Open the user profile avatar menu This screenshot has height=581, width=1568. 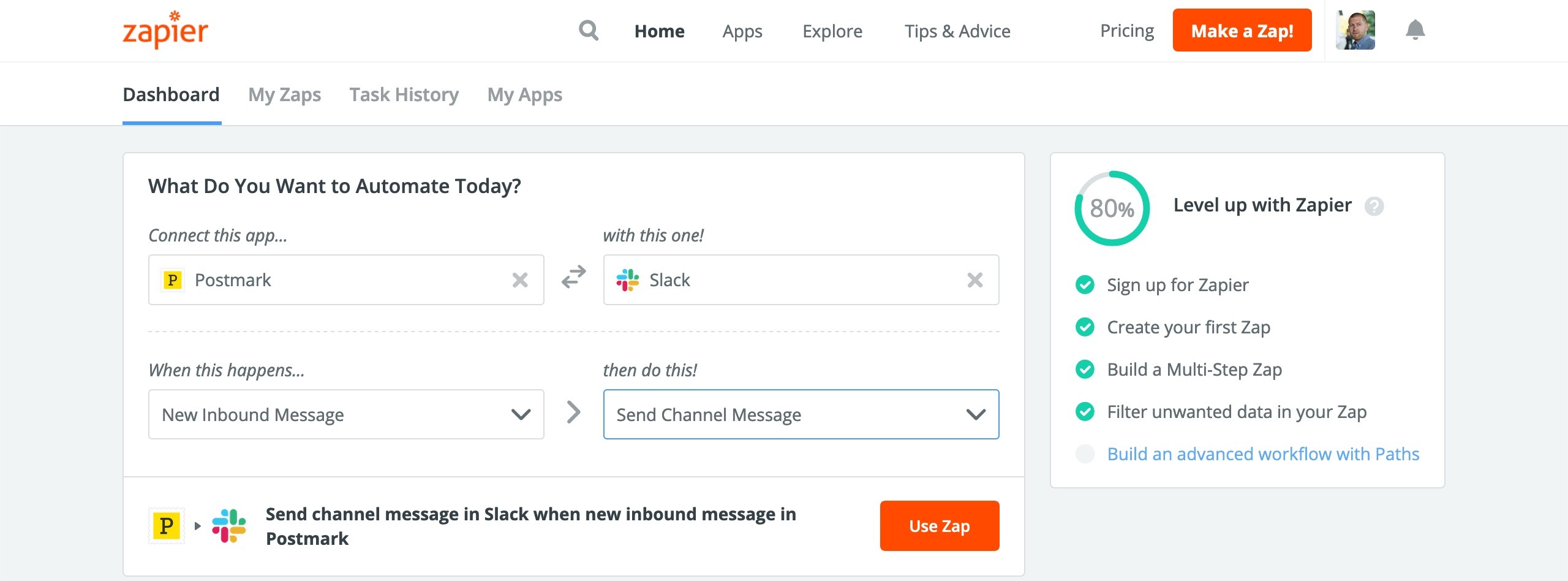[1355, 30]
